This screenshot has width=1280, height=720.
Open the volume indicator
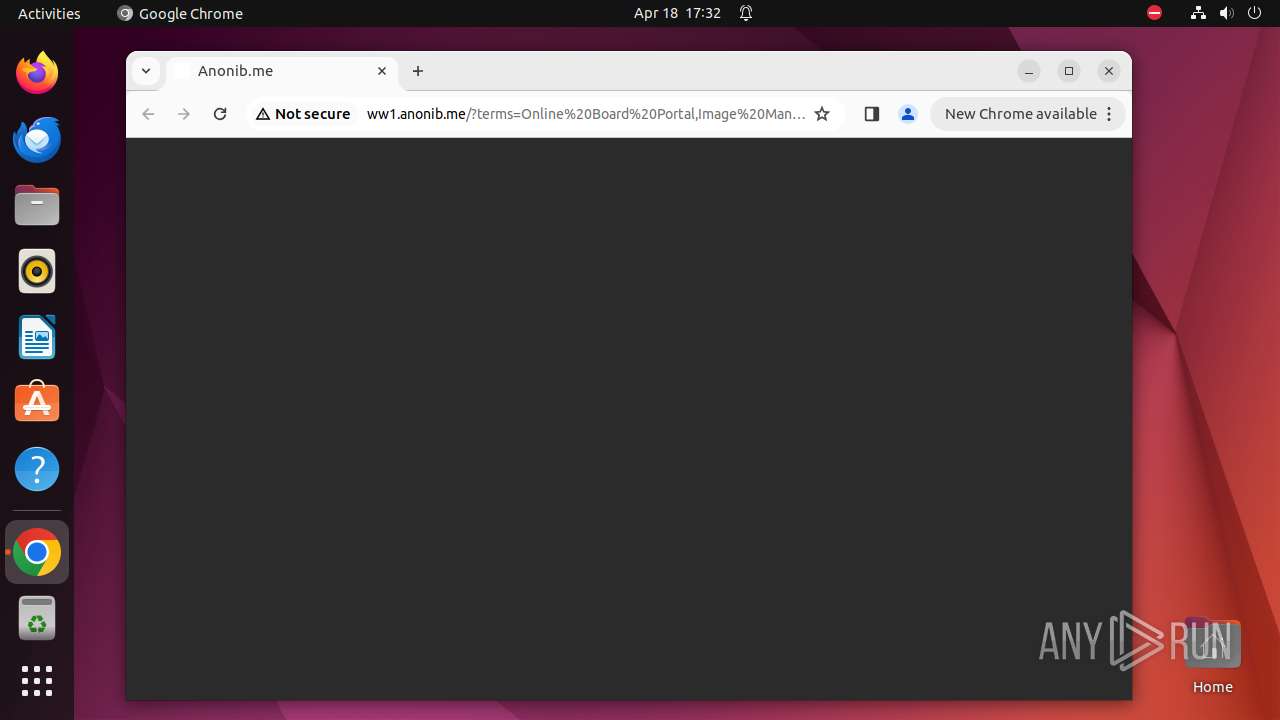pos(1226,13)
